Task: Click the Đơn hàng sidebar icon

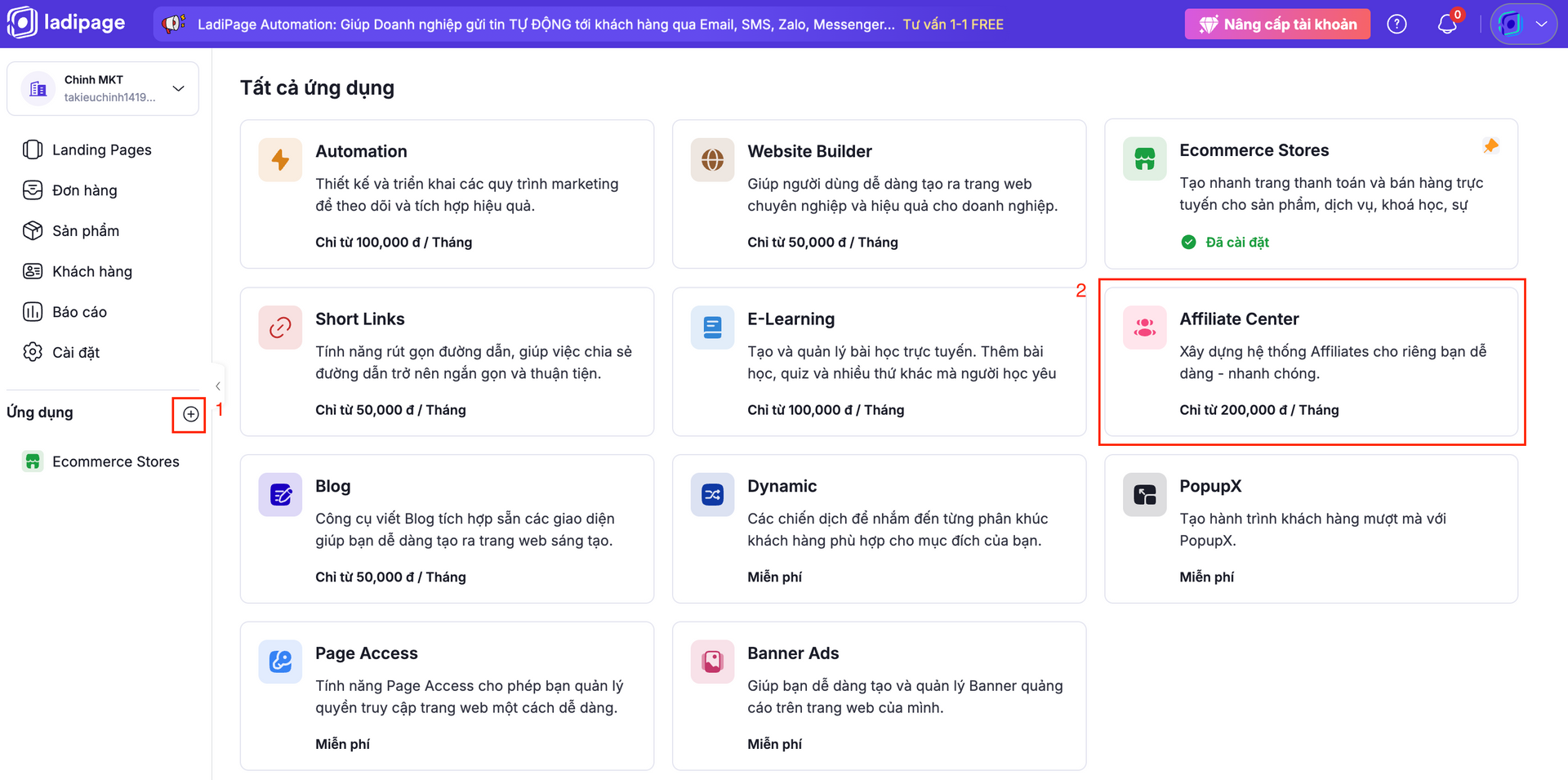Action: click(x=33, y=190)
